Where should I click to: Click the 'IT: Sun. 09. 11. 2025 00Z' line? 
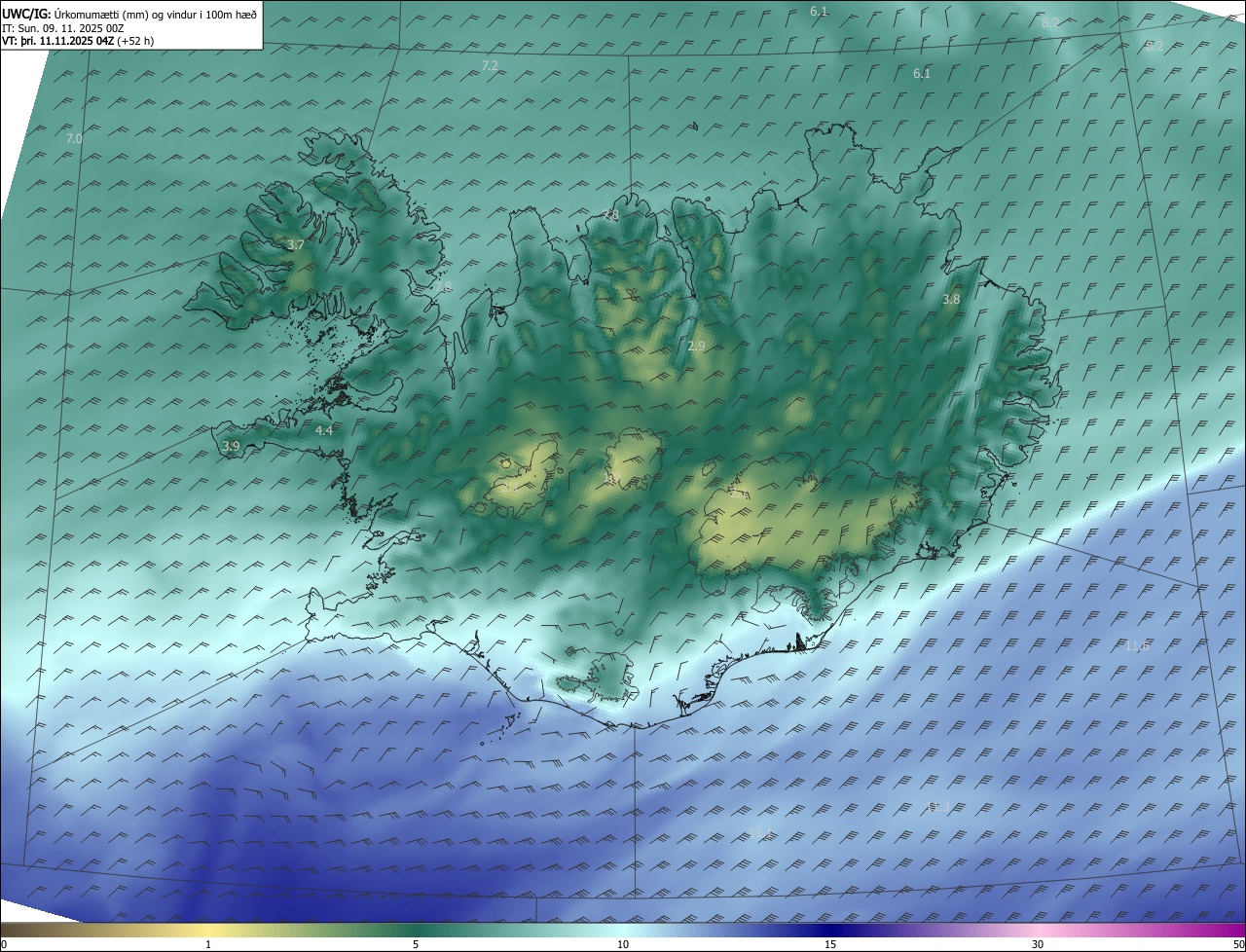[x=63, y=28]
